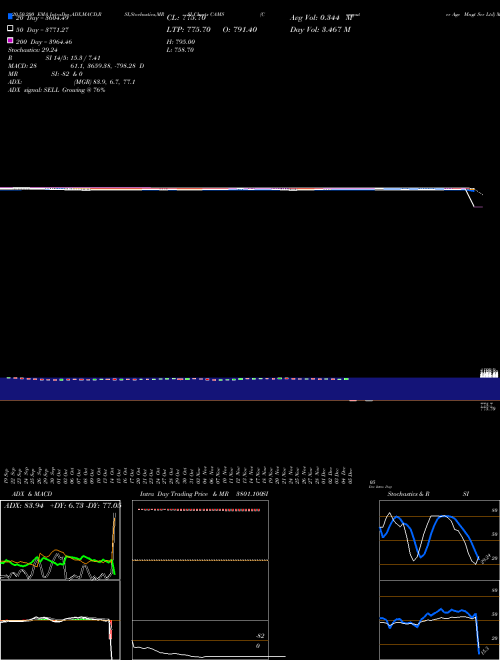Click the 'ADX & MACD' panel title
The image size is (500, 660).
coord(32,494)
